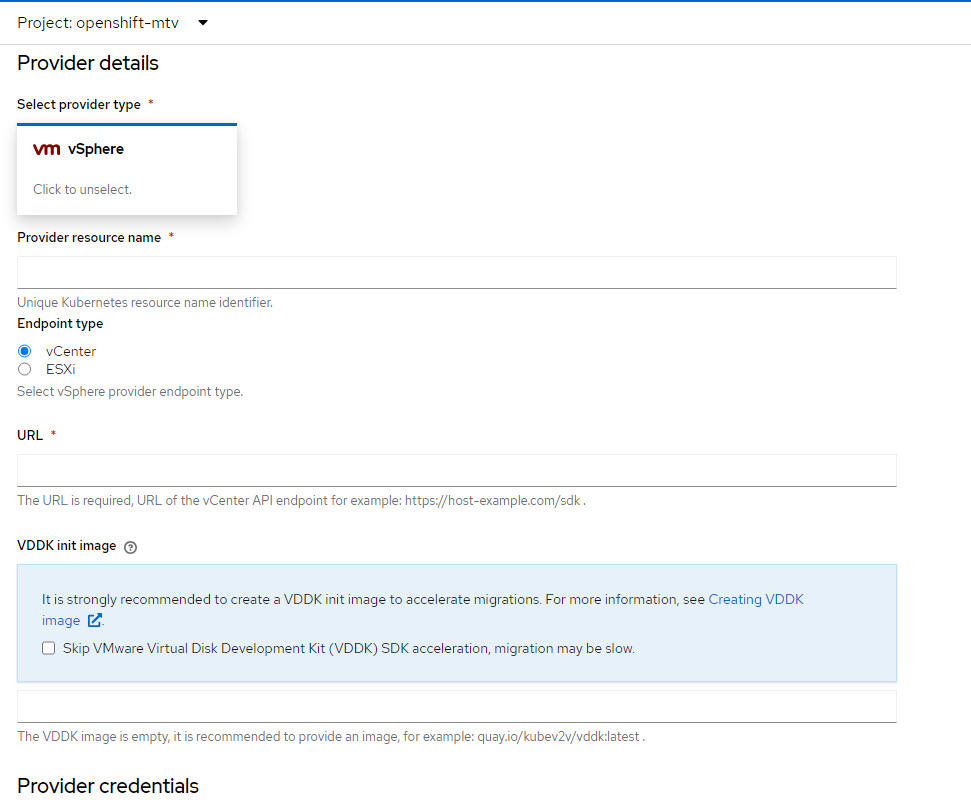This screenshot has height=806, width=971.
Task: Click the VMware vm logo icon
Action: (46, 149)
